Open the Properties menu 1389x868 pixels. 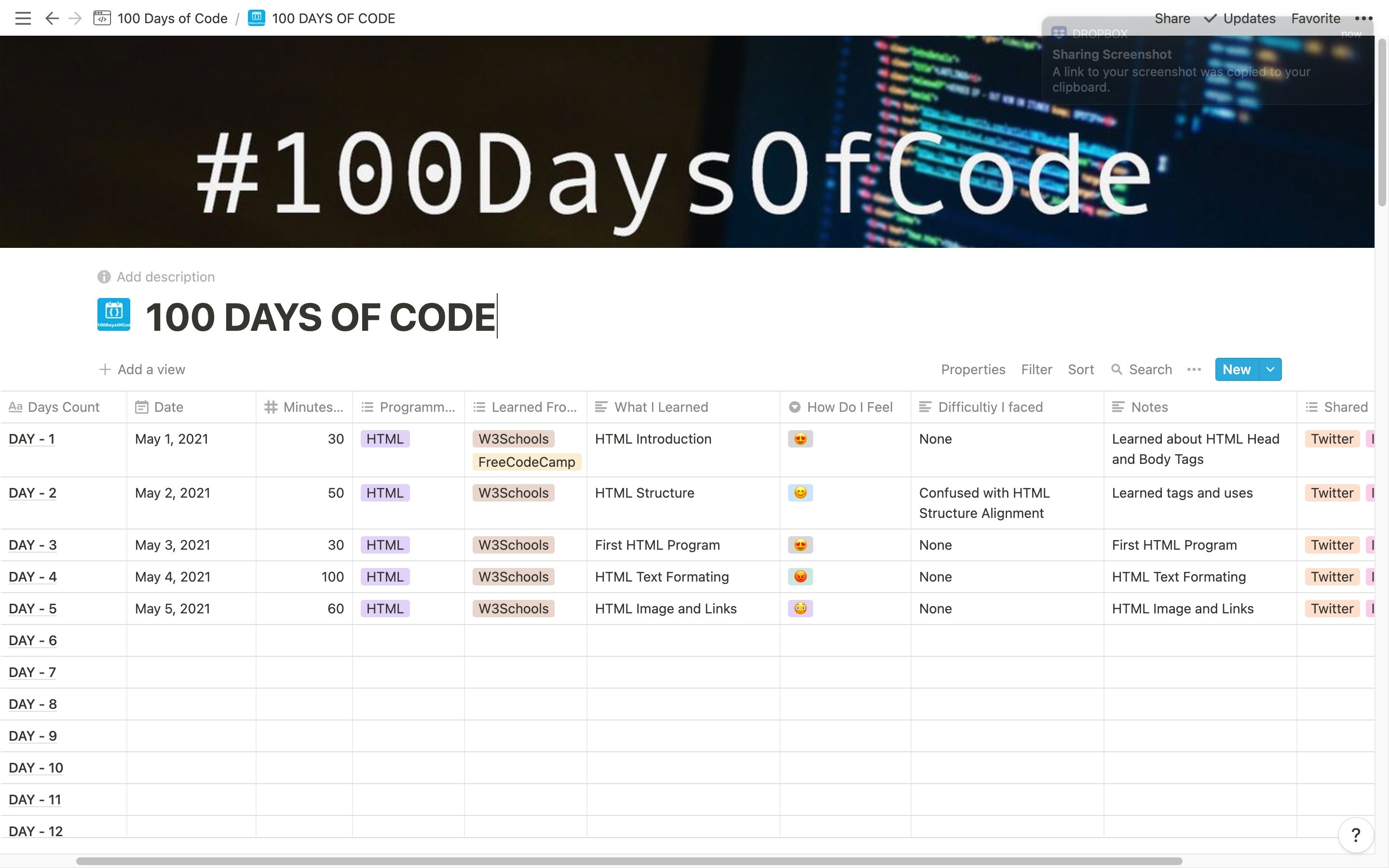click(973, 370)
